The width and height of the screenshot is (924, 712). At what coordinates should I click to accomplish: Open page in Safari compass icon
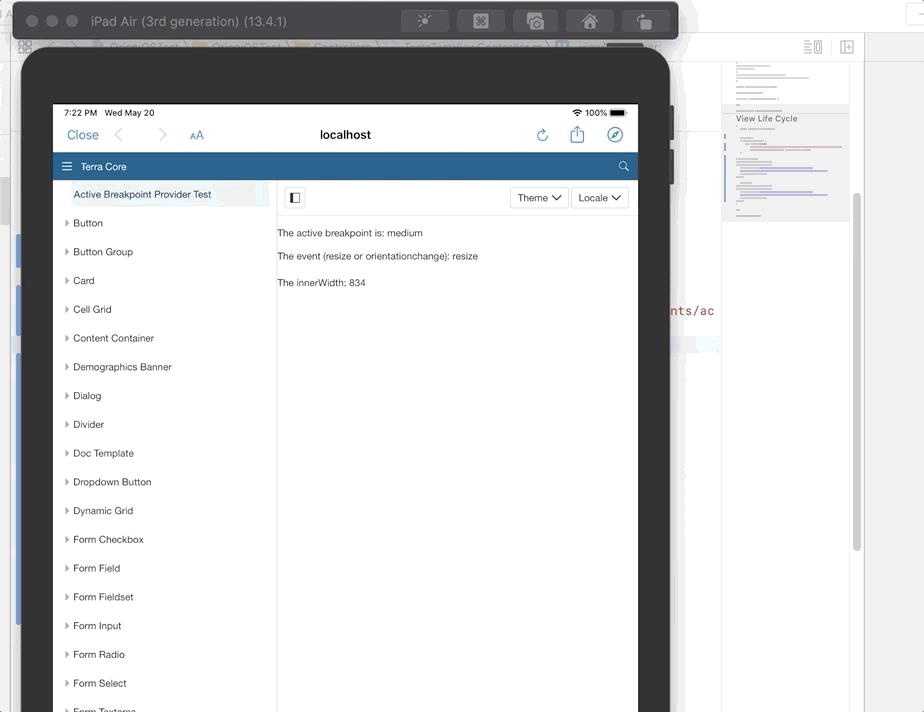[x=615, y=135]
